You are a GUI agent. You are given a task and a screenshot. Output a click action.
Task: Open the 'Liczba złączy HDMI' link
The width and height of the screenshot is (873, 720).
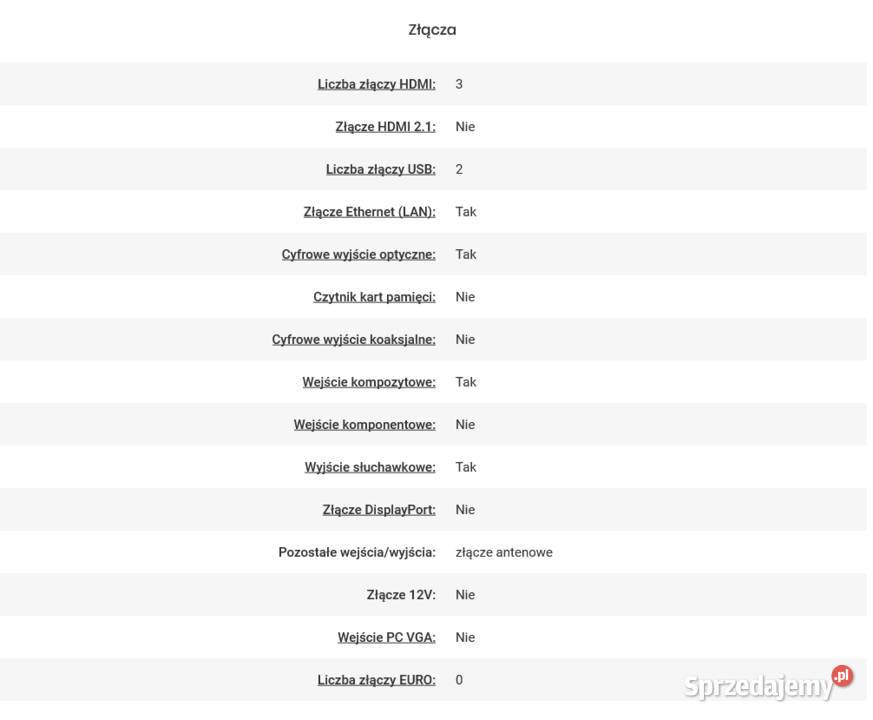[x=376, y=84]
